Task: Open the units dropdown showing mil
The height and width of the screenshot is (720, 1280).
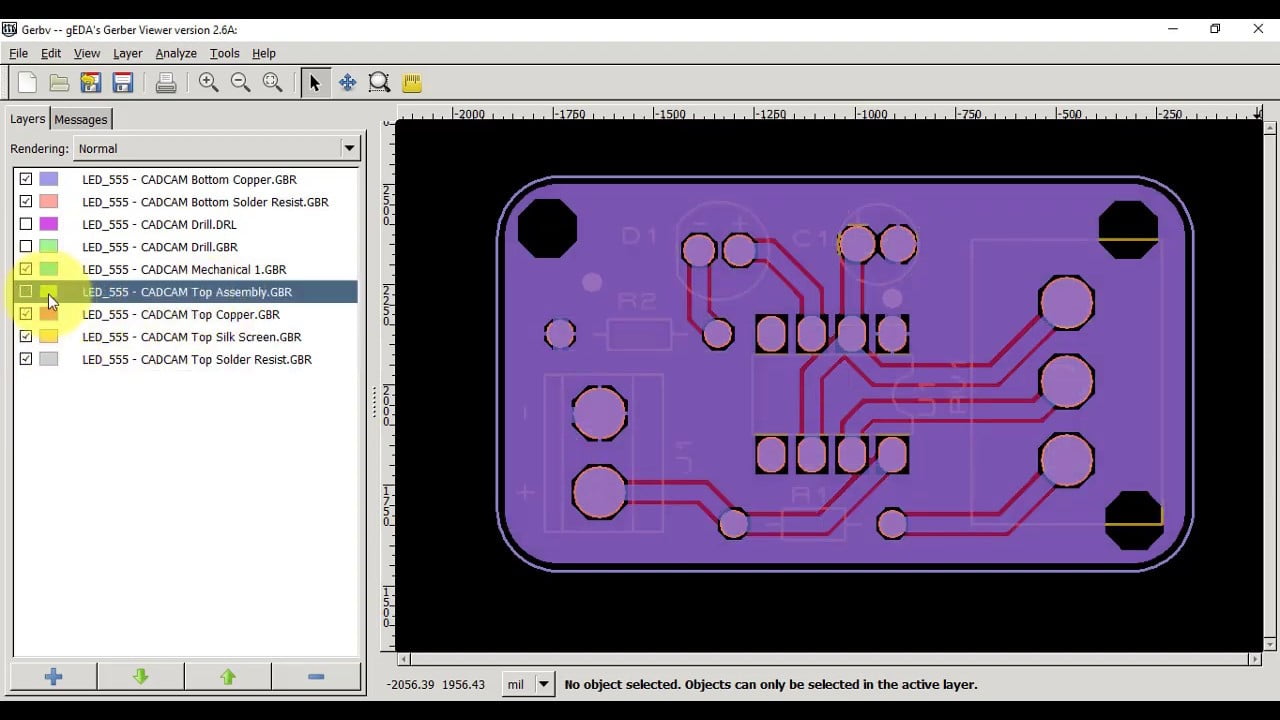Action: click(528, 684)
